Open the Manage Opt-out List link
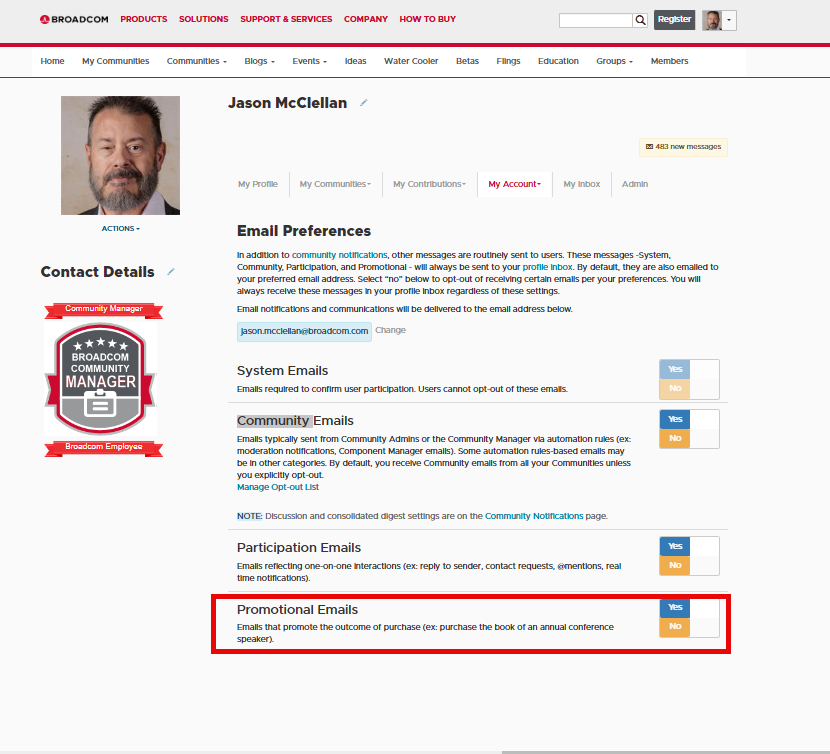Viewport: 830px width, 754px height. (x=278, y=487)
